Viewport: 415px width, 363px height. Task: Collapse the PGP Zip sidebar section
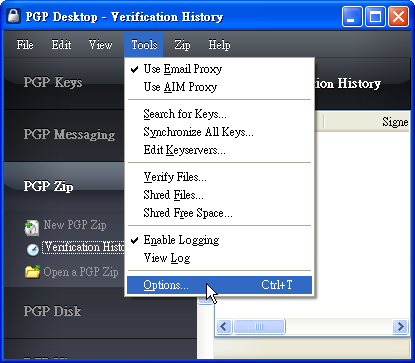point(64,186)
